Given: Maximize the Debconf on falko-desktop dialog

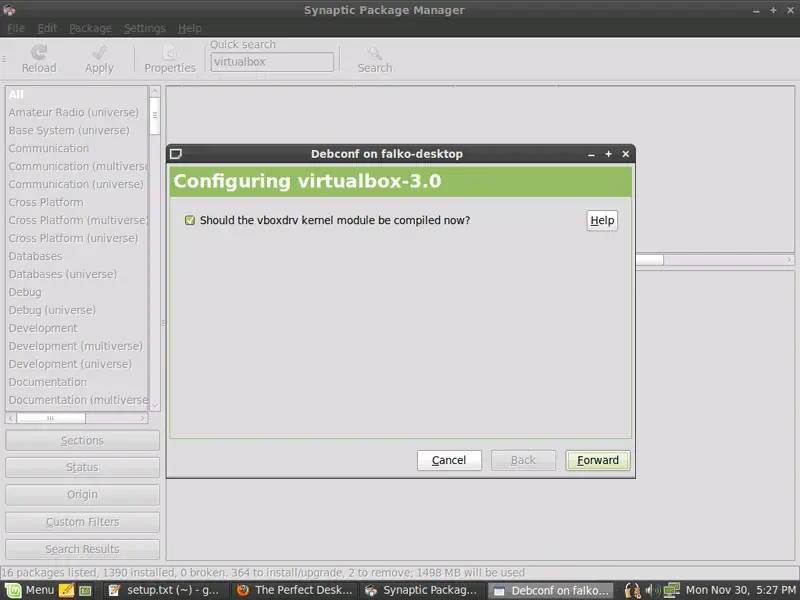Looking at the screenshot, I should tap(608, 154).
